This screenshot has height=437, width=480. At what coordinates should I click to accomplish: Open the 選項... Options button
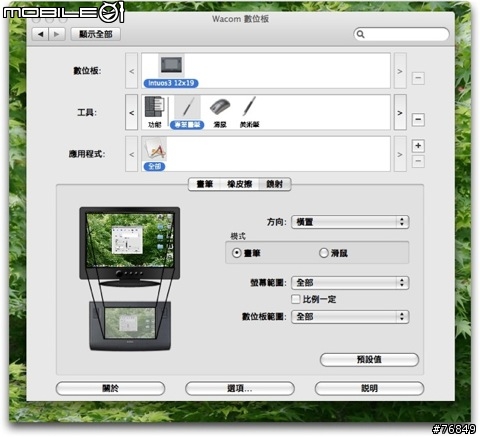[x=240, y=389]
